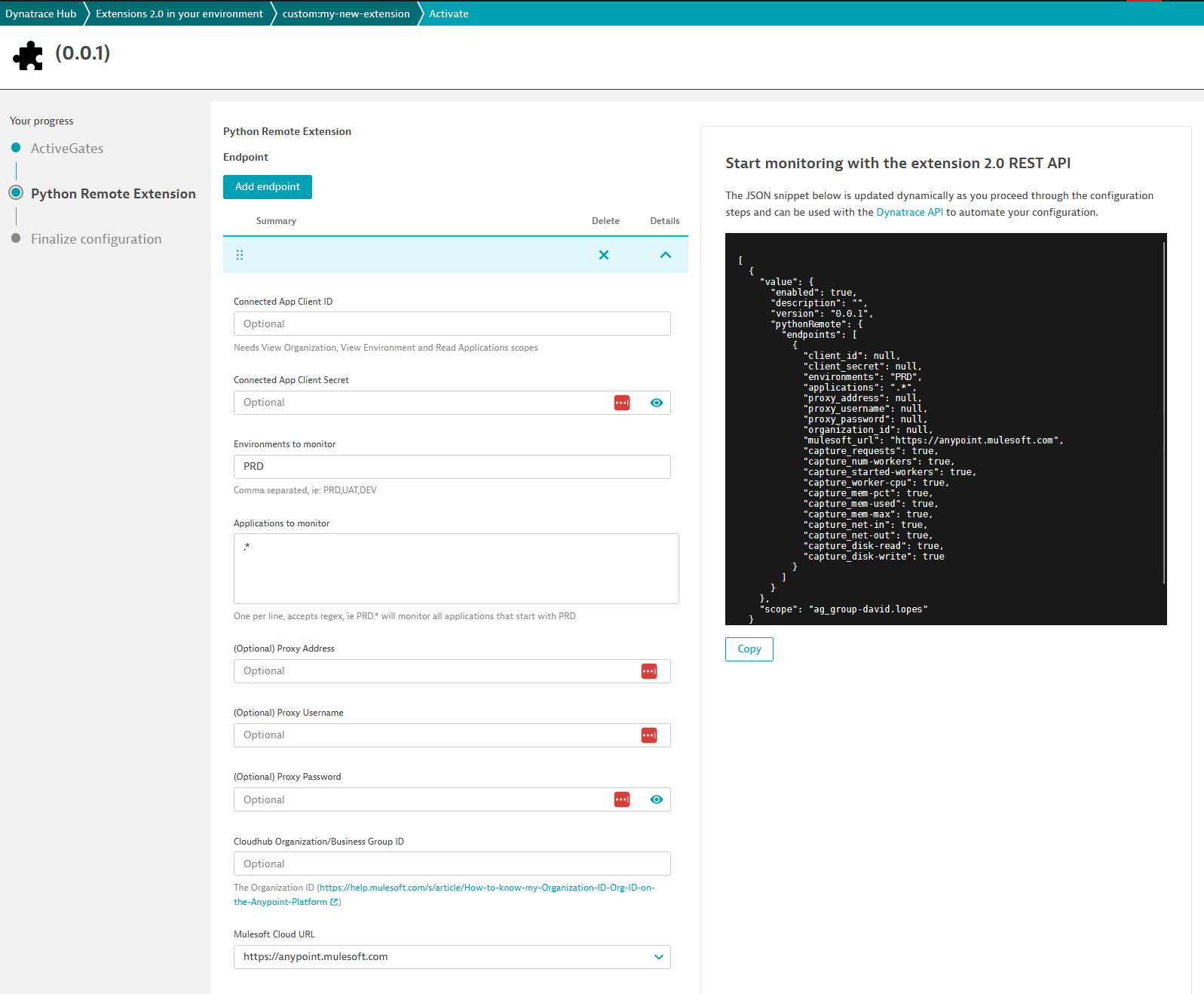Click the red credential icon in Proxy Address field
Viewport: 1204px width, 994px height.
(649, 671)
